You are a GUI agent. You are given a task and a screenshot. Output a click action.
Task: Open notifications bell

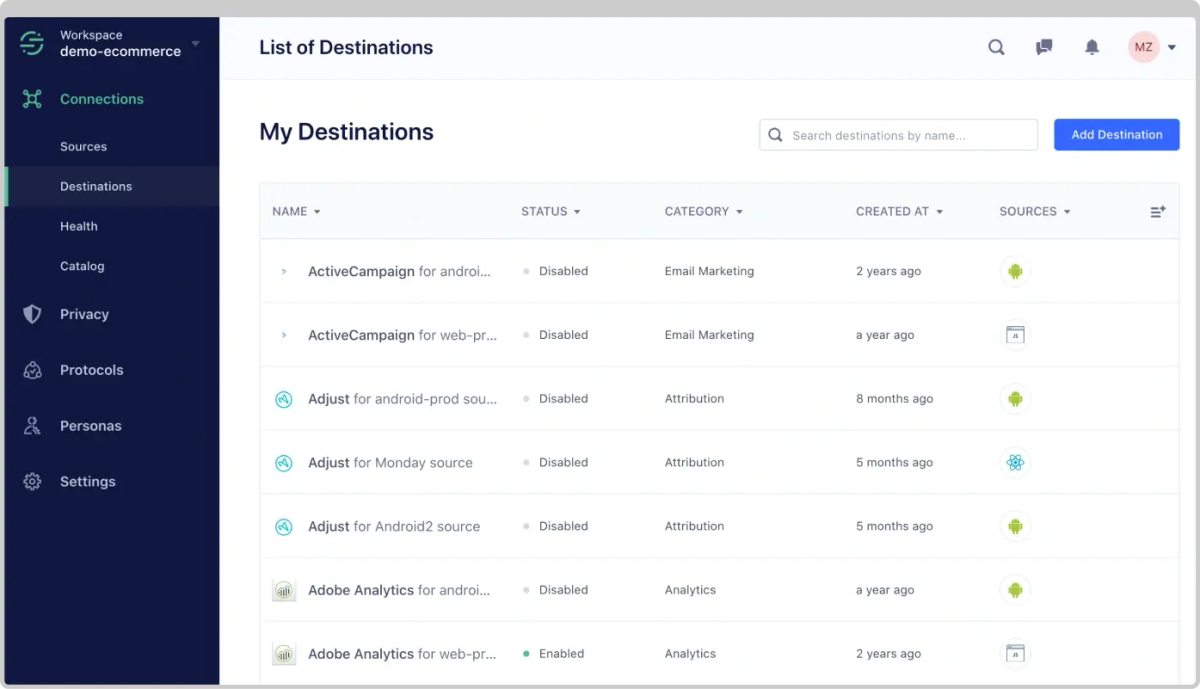(x=1092, y=47)
